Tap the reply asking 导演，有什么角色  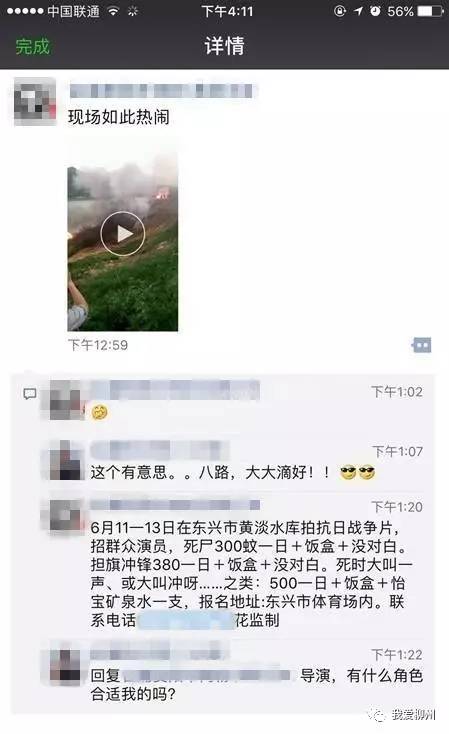tap(257, 684)
